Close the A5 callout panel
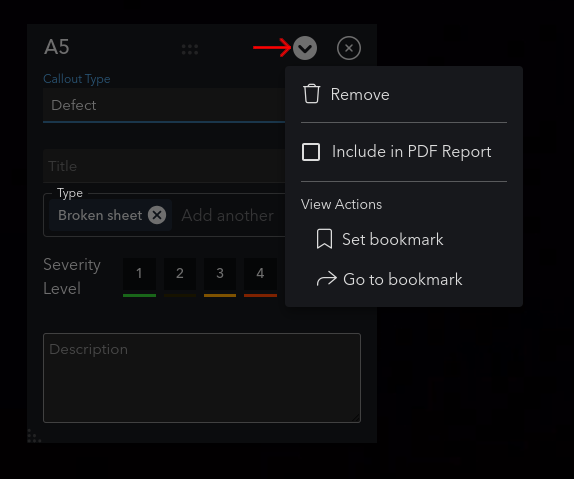 (x=349, y=48)
